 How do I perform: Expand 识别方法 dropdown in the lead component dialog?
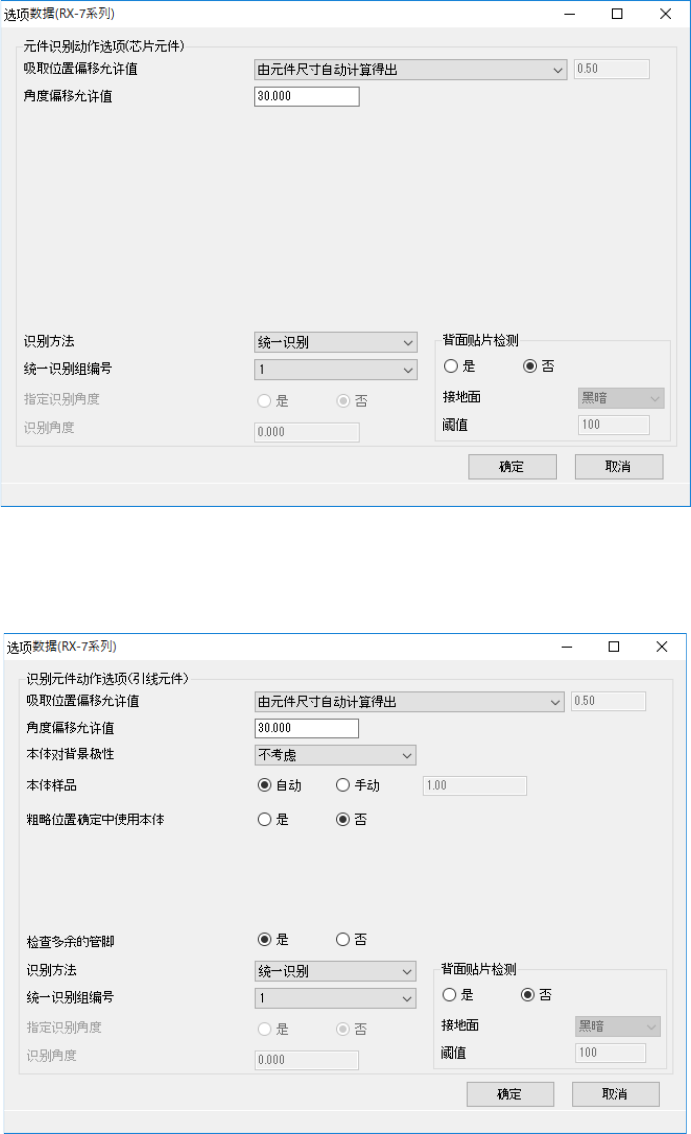tap(336, 971)
